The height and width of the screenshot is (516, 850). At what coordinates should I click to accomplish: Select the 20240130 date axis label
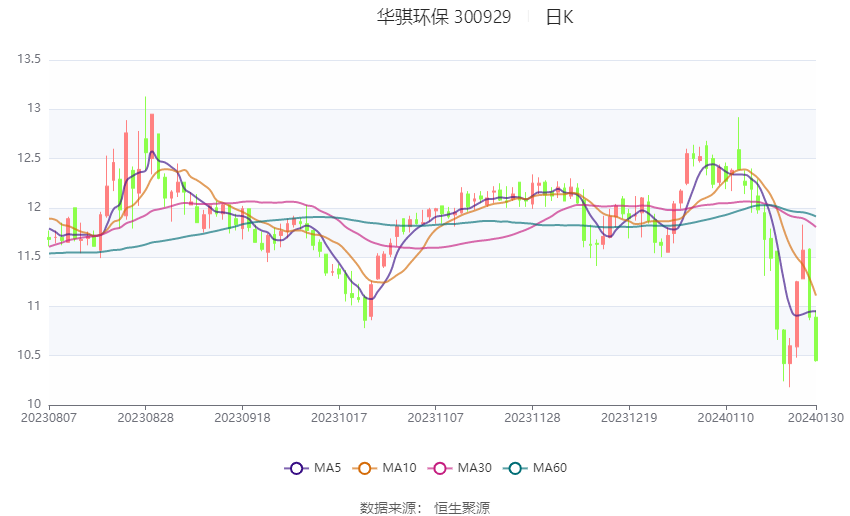coord(816,418)
